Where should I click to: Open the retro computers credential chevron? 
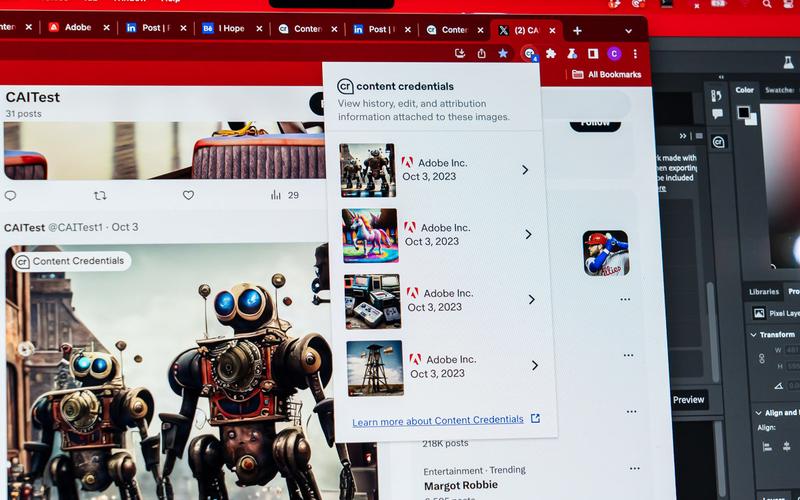tap(532, 299)
